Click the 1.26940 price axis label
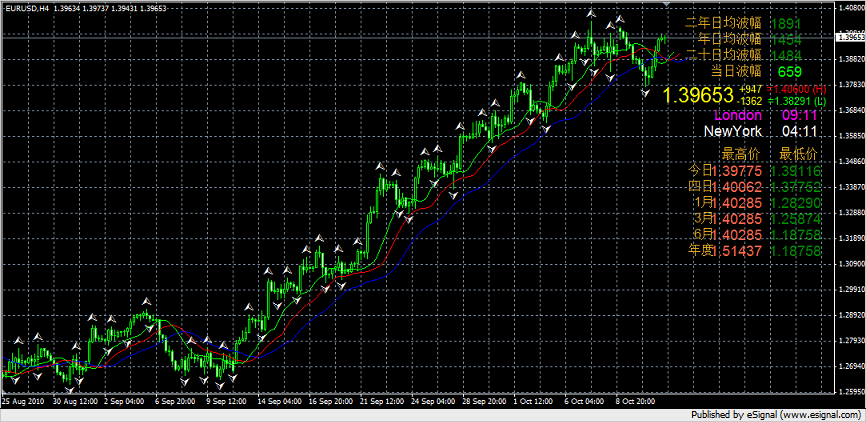This screenshot has height=422, width=866. [x=851, y=367]
